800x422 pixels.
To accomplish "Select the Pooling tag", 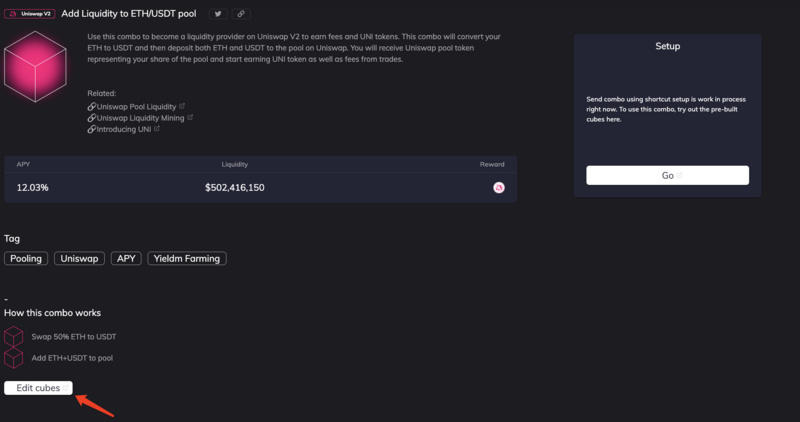I will [x=26, y=258].
